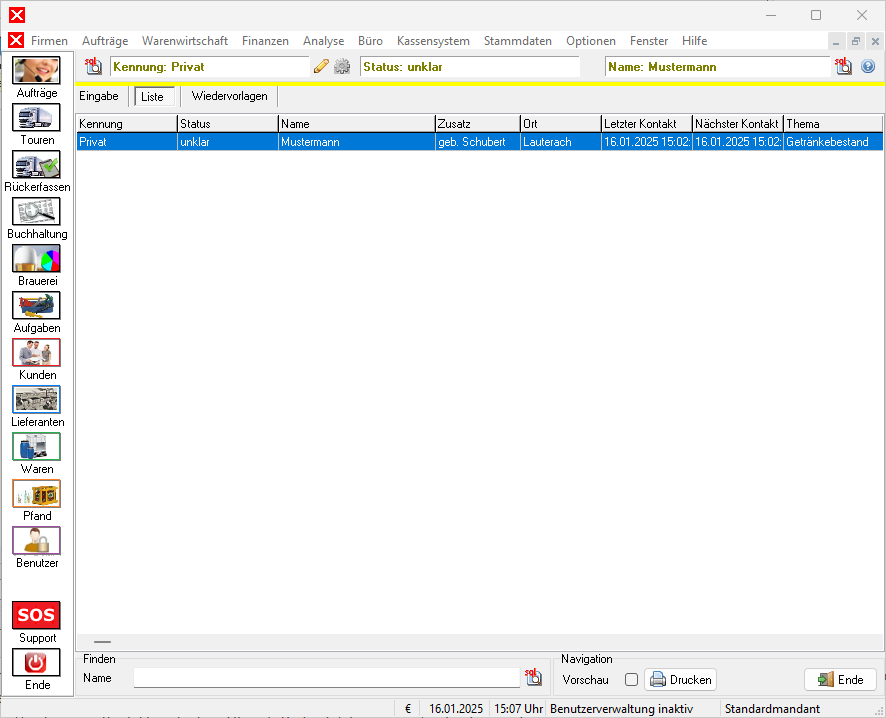Enable the Vorschau checkbox
Screen dimensions: 886x718
coord(631,680)
